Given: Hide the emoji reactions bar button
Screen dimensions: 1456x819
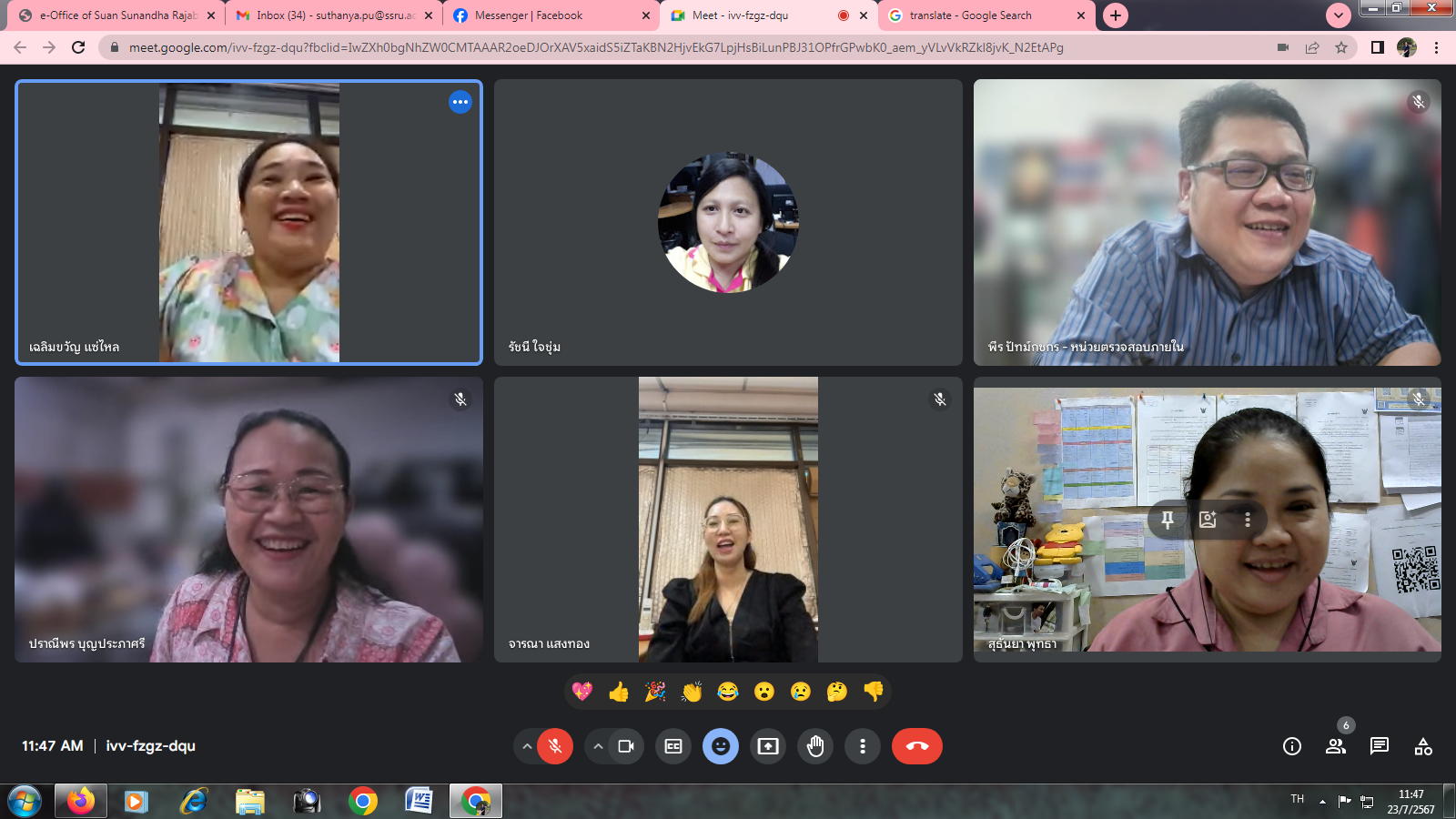Looking at the screenshot, I should click(x=721, y=746).
